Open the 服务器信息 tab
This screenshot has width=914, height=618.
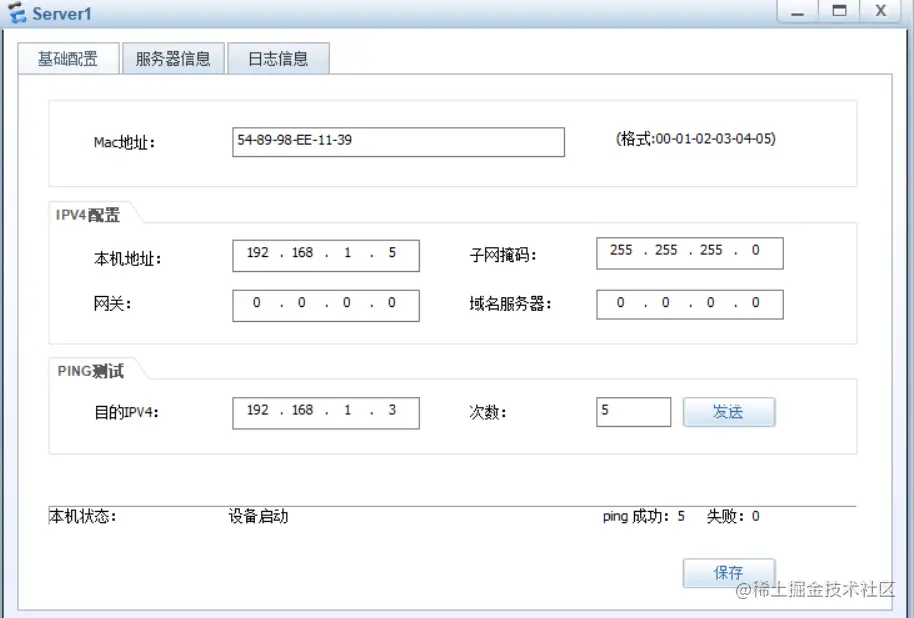click(x=173, y=58)
